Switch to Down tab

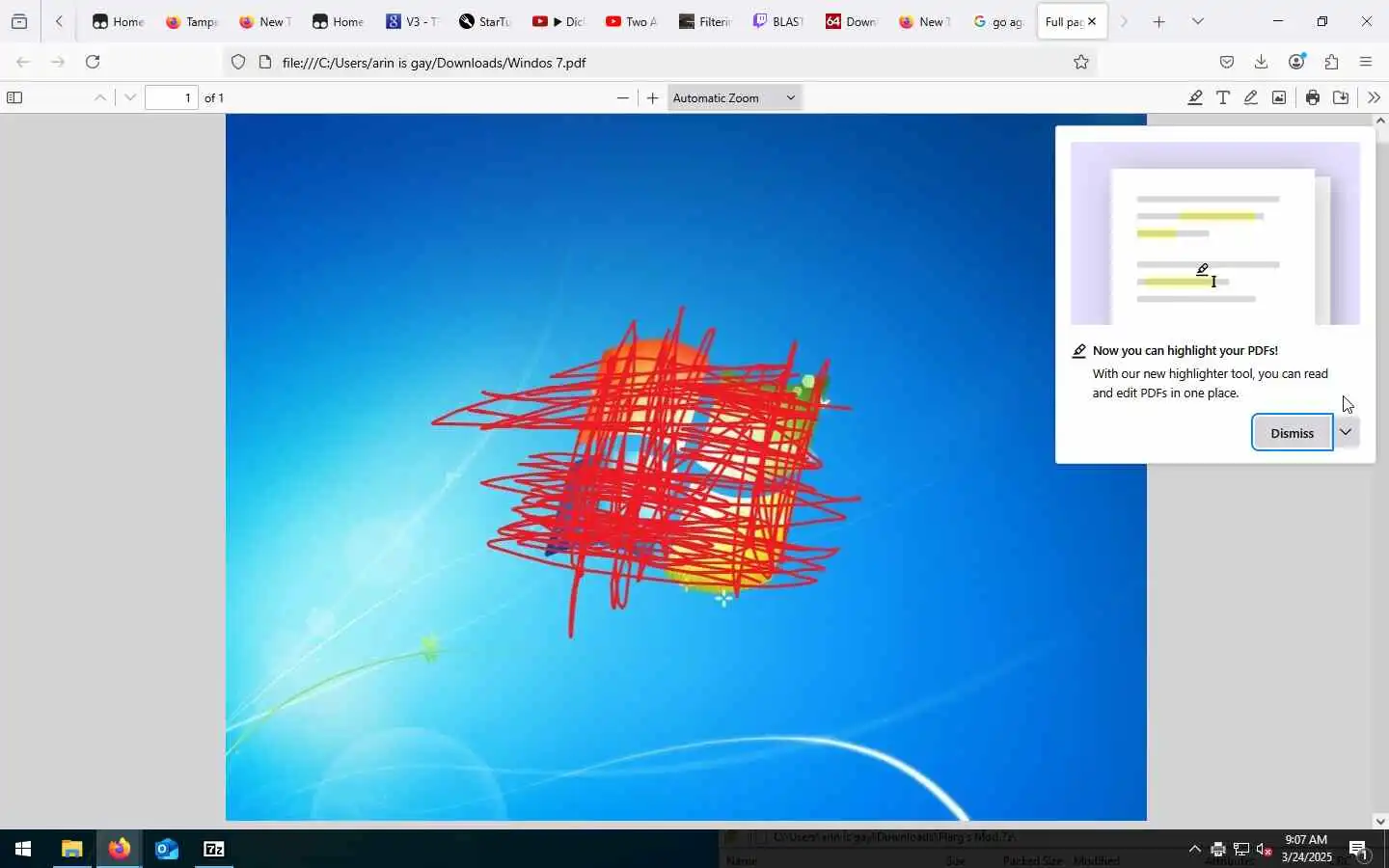coord(852,21)
